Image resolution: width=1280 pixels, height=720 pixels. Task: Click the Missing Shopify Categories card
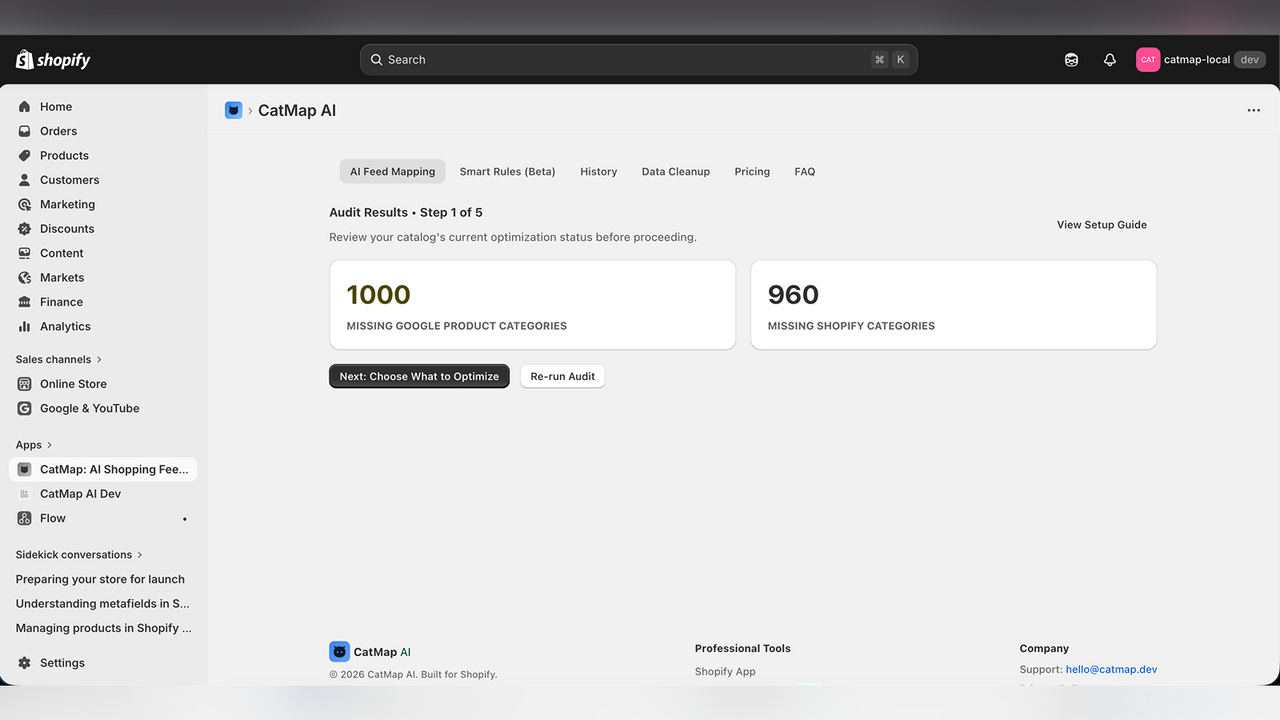pos(953,305)
